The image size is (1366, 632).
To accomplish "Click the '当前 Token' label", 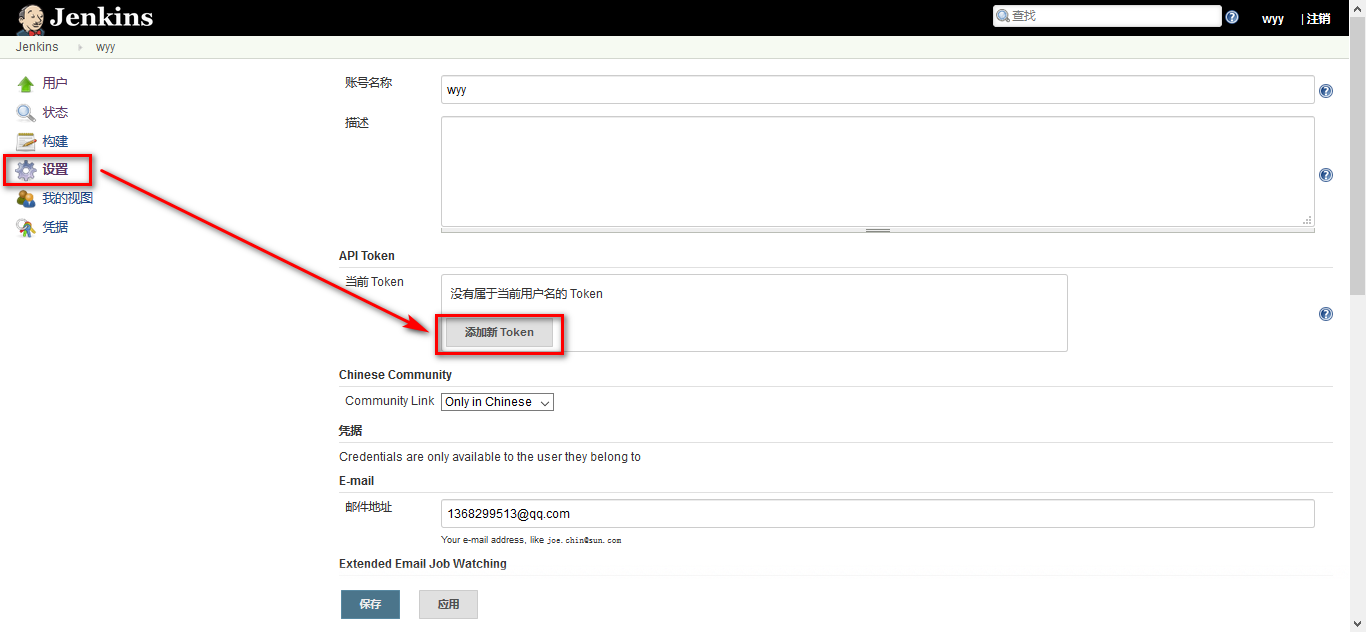I will click(374, 282).
